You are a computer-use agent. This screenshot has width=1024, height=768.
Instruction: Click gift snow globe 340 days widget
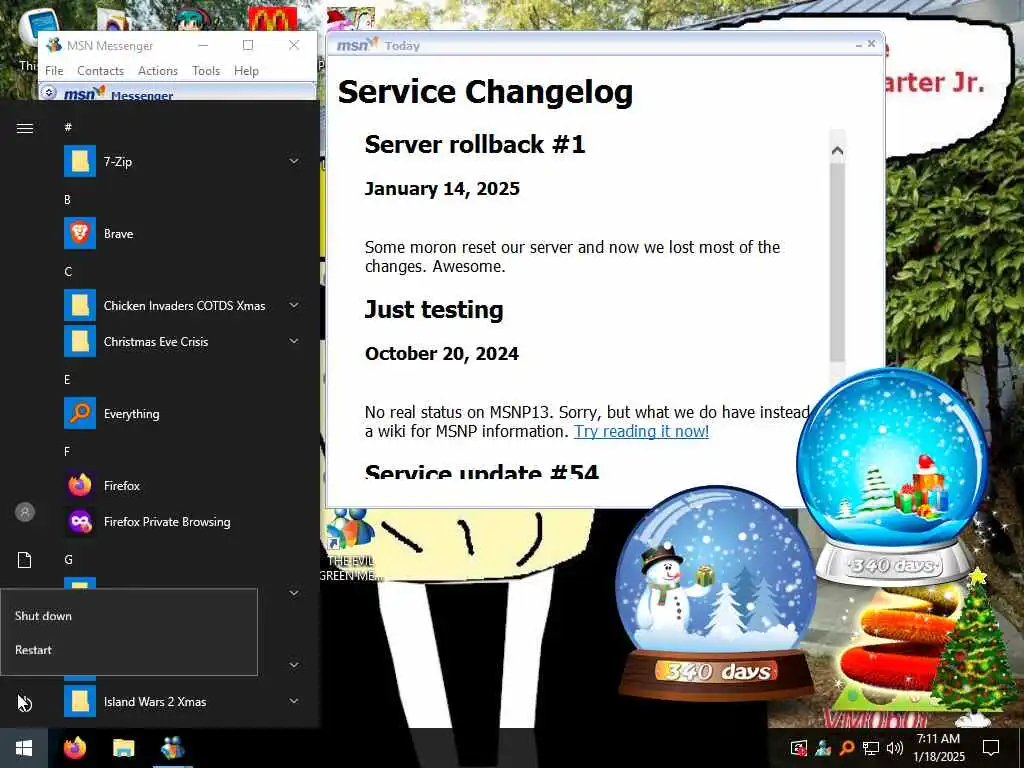[x=892, y=475]
